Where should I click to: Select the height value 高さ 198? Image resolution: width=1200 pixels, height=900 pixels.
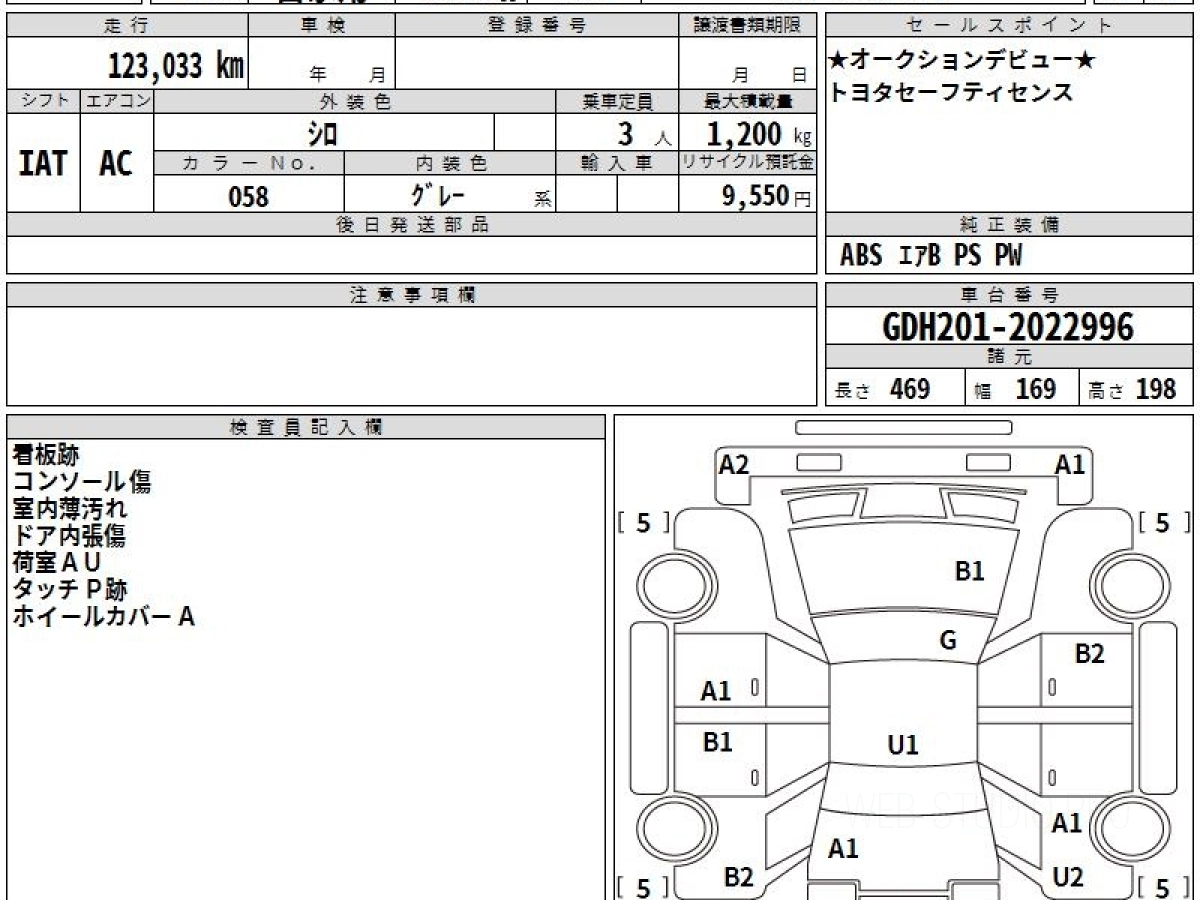(1133, 389)
